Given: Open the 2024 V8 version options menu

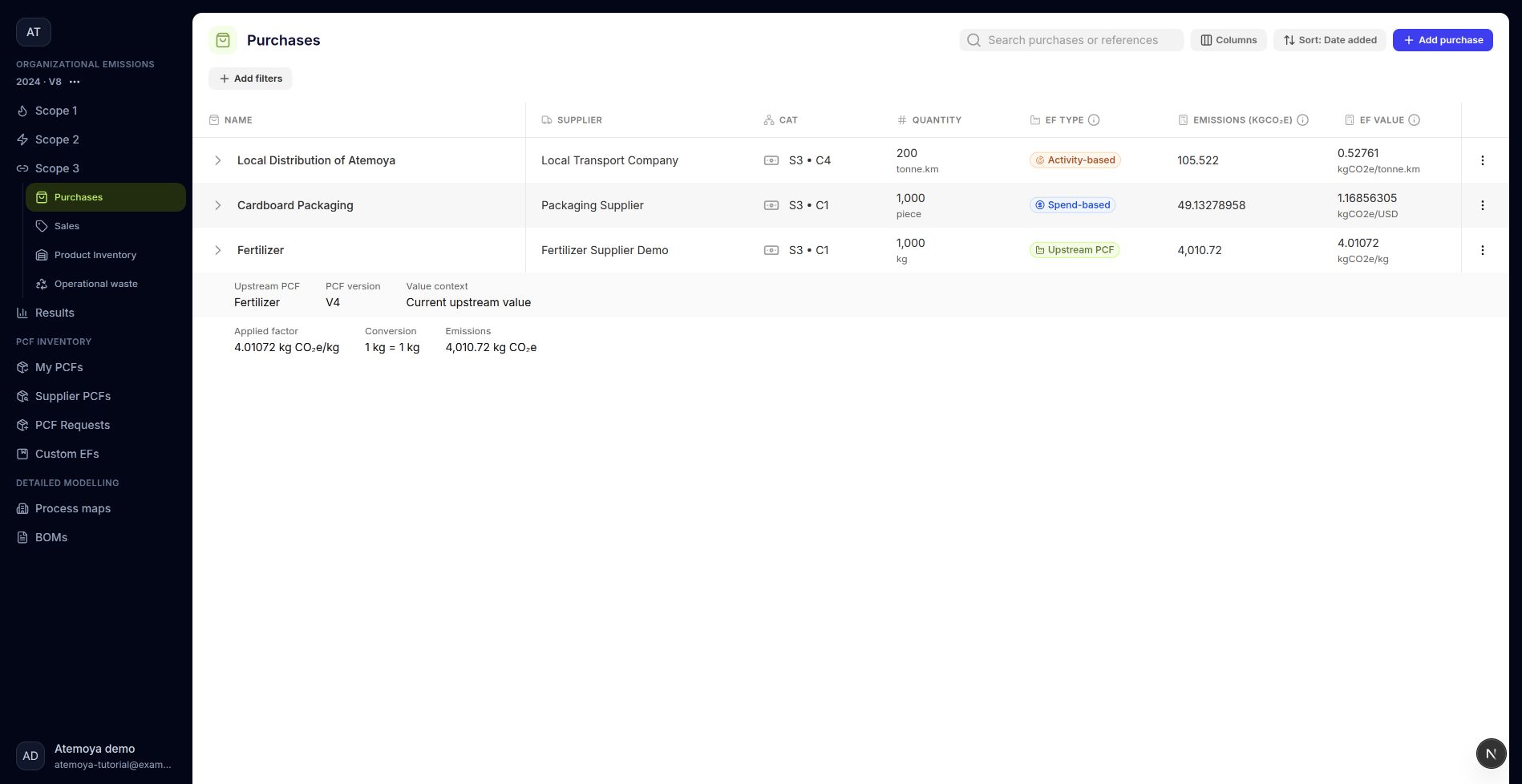Looking at the screenshot, I should click(x=75, y=82).
